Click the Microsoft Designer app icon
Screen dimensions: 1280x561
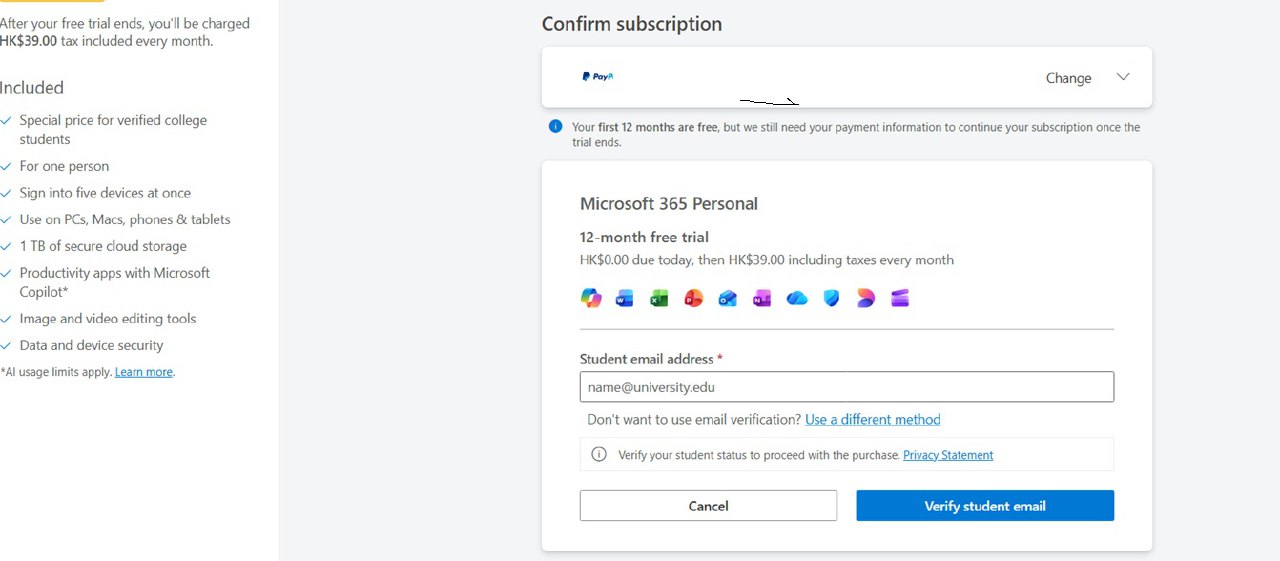click(x=865, y=298)
